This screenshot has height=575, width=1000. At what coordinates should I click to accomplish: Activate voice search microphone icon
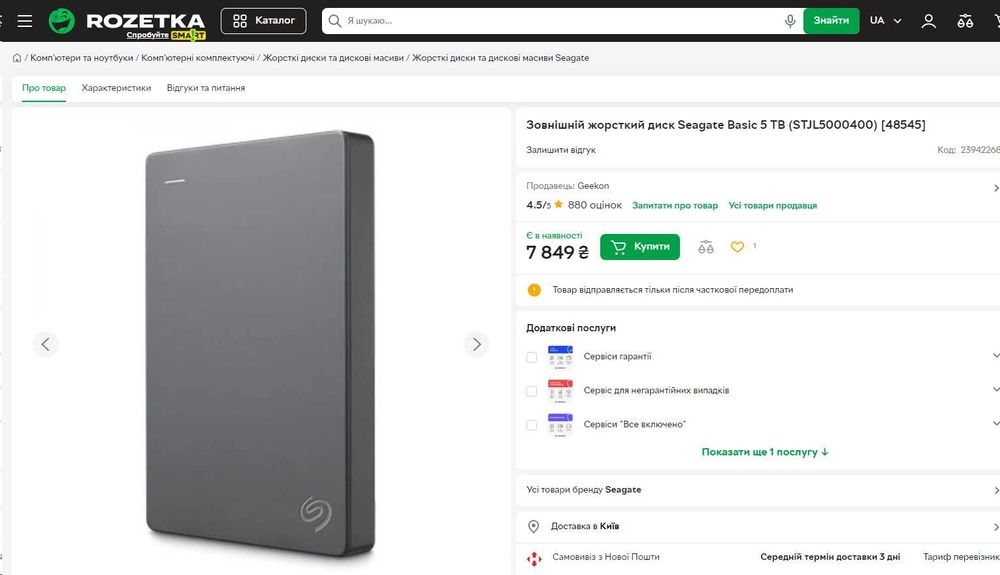point(790,21)
